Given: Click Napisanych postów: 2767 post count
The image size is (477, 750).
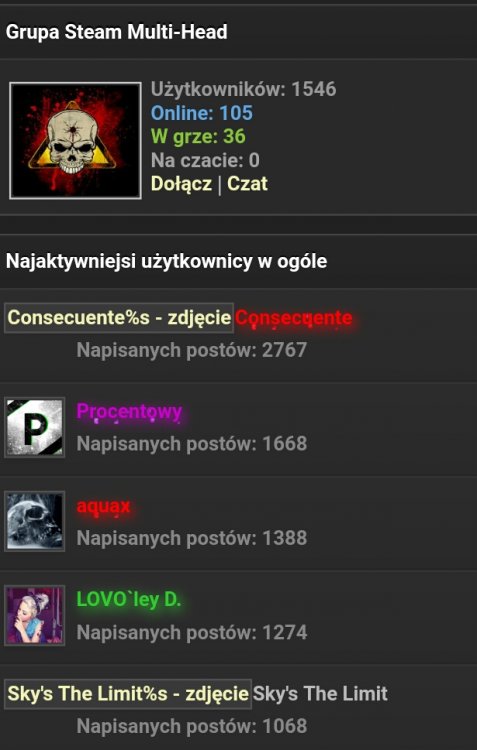Looking at the screenshot, I should click(x=191, y=350).
